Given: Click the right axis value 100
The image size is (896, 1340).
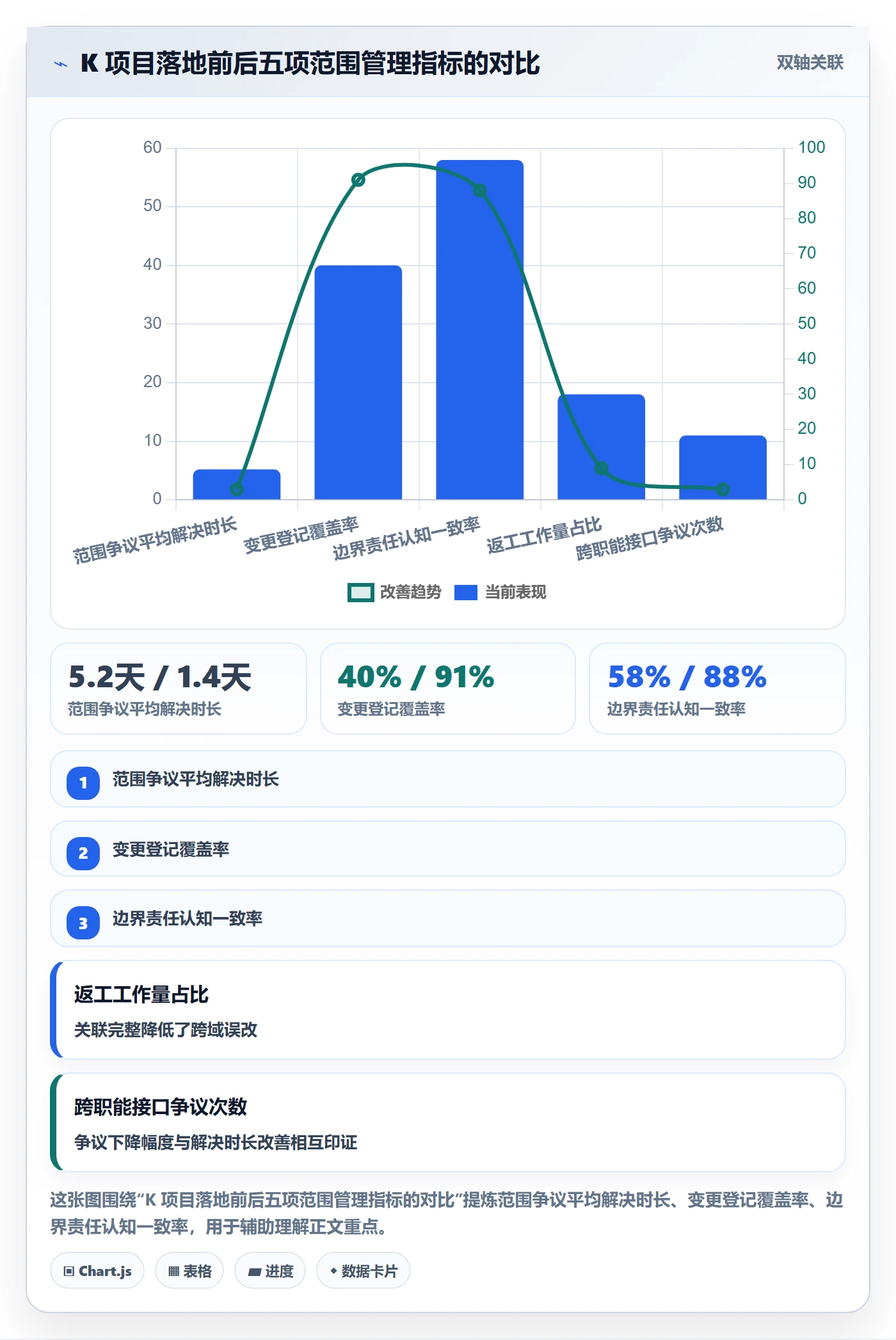Looking at the screenshot, I should coord(812,147).
